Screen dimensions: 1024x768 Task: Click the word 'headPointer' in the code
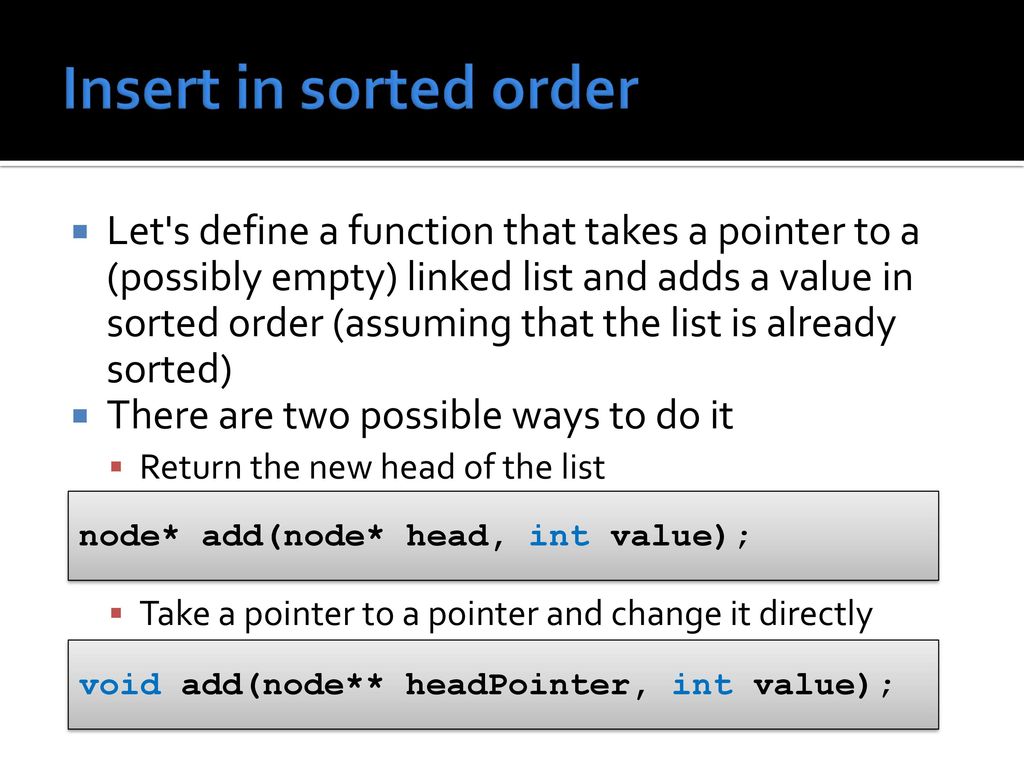(517, 684)
